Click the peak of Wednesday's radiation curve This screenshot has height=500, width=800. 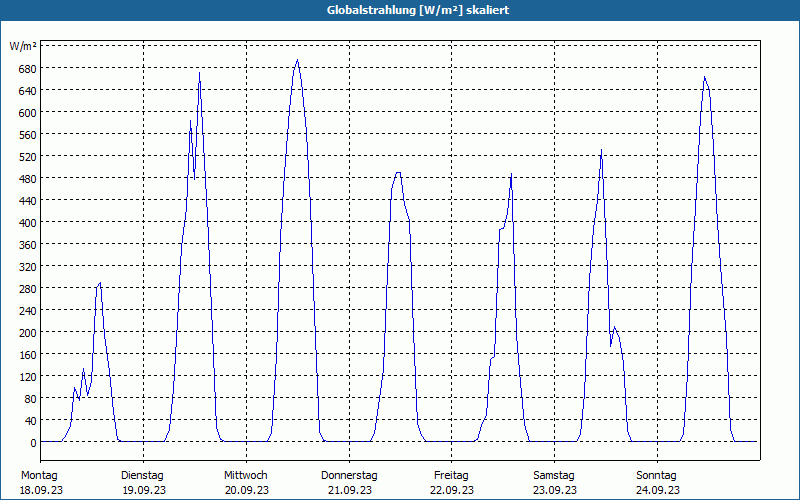point(297,60)
